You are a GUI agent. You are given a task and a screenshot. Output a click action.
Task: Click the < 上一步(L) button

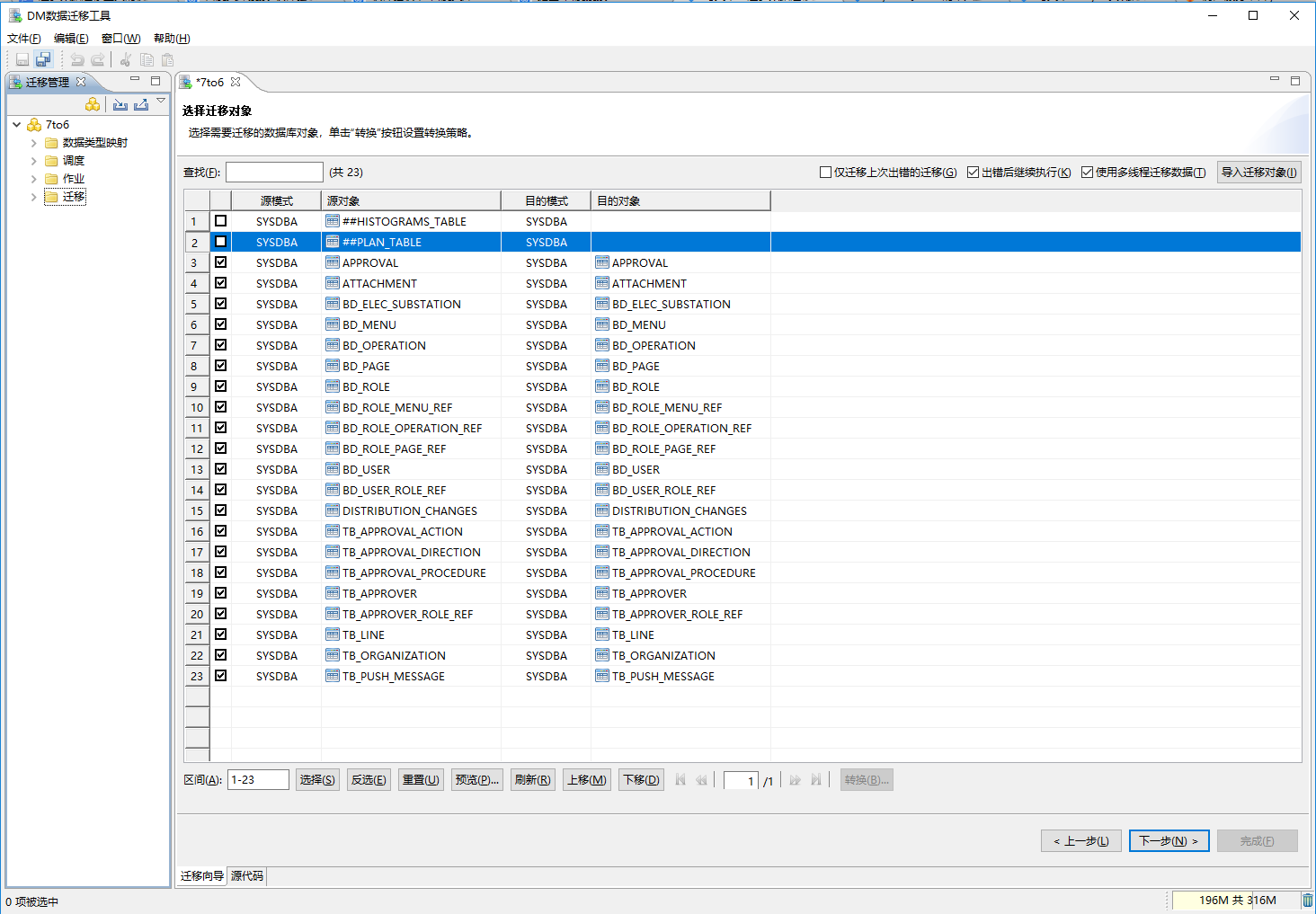coord(1081,841)
